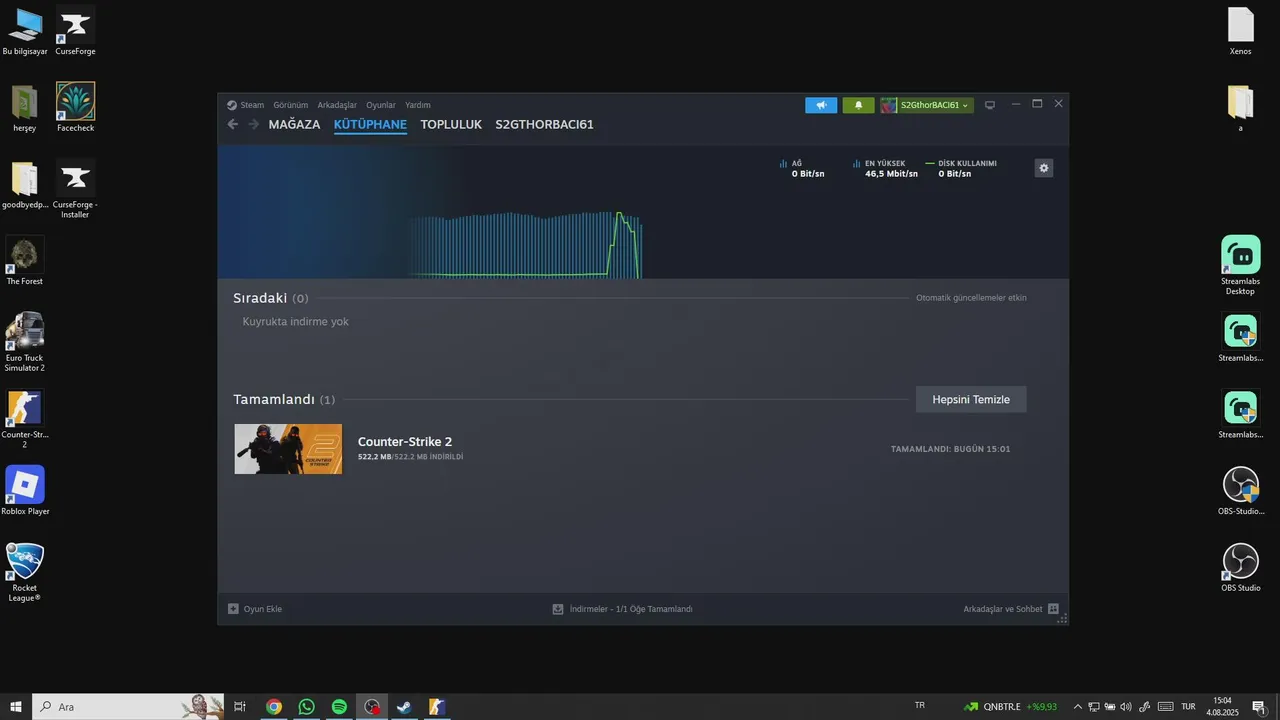Show hidden tray icons chevron

coord(1077,706)
